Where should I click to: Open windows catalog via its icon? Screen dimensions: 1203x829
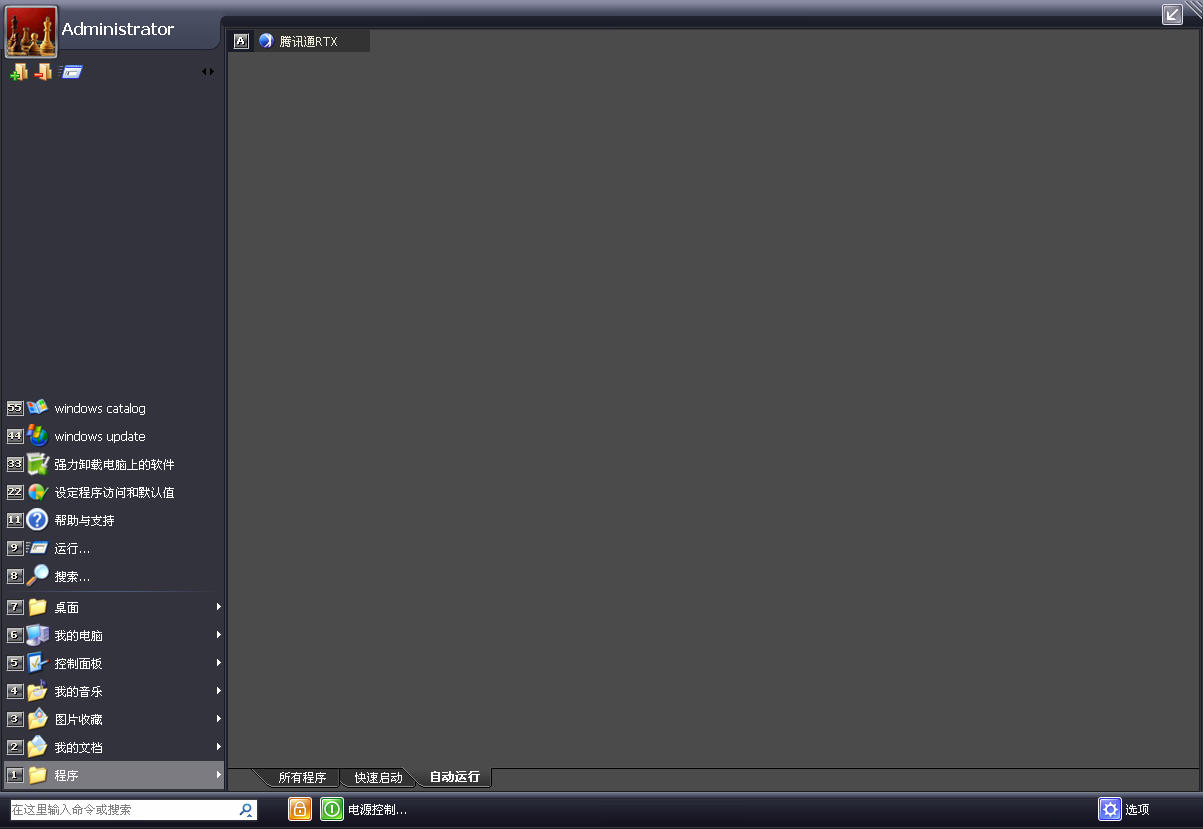[x=37, y=408]
